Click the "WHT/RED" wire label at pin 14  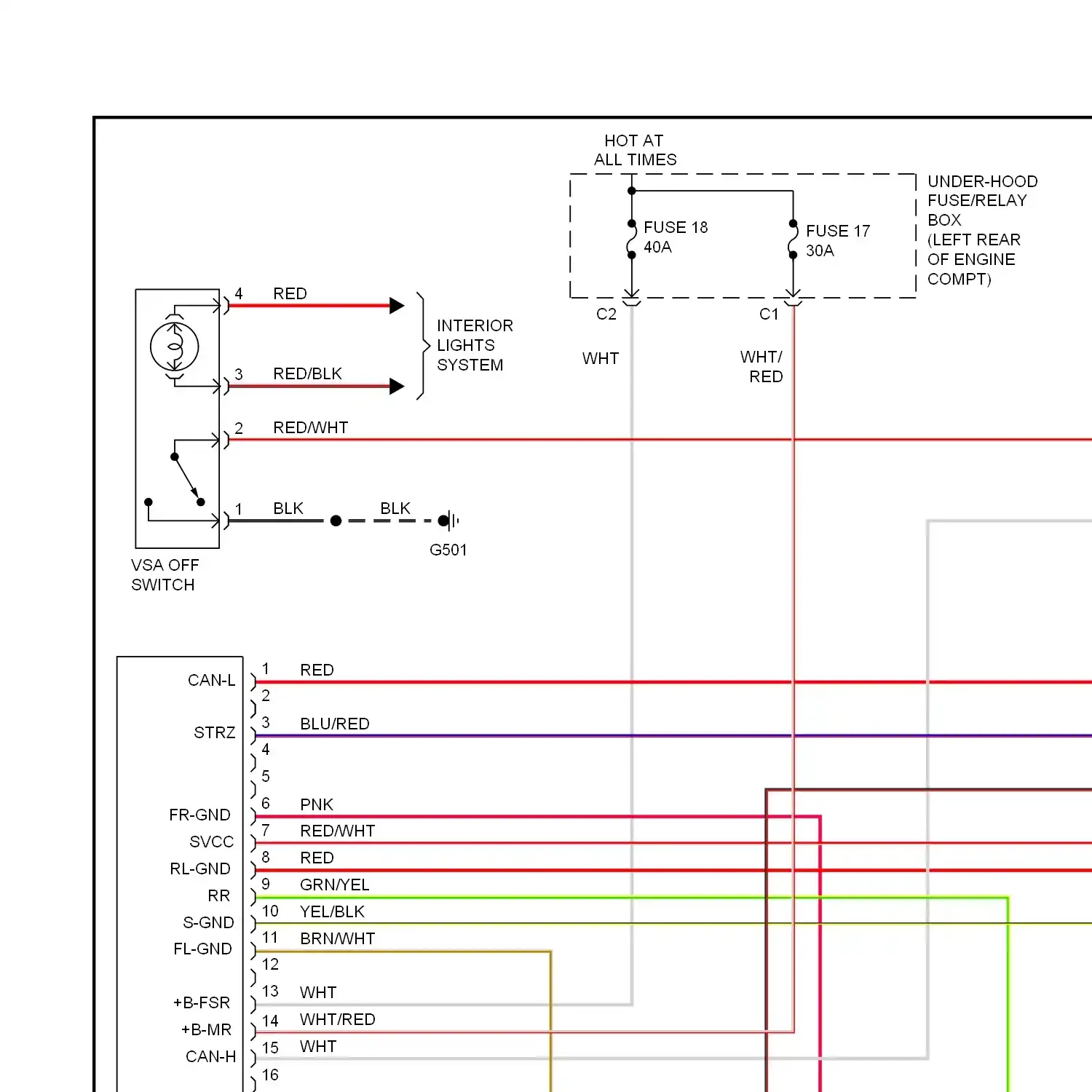pyautogui.click(x=338, y=1019)
